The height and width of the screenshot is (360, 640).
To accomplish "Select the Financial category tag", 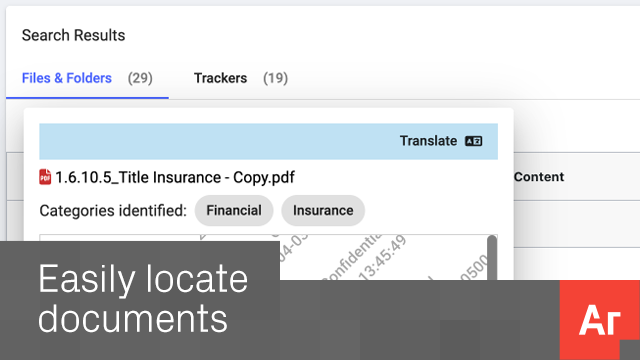I will coord(234,211).
